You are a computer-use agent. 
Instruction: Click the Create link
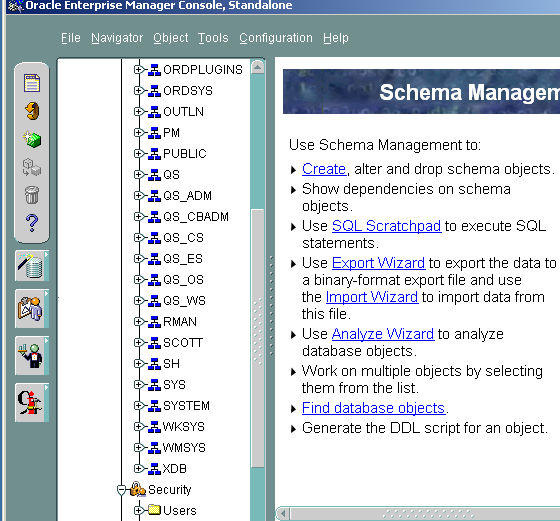pyautogui.click(x=324, y=169)
